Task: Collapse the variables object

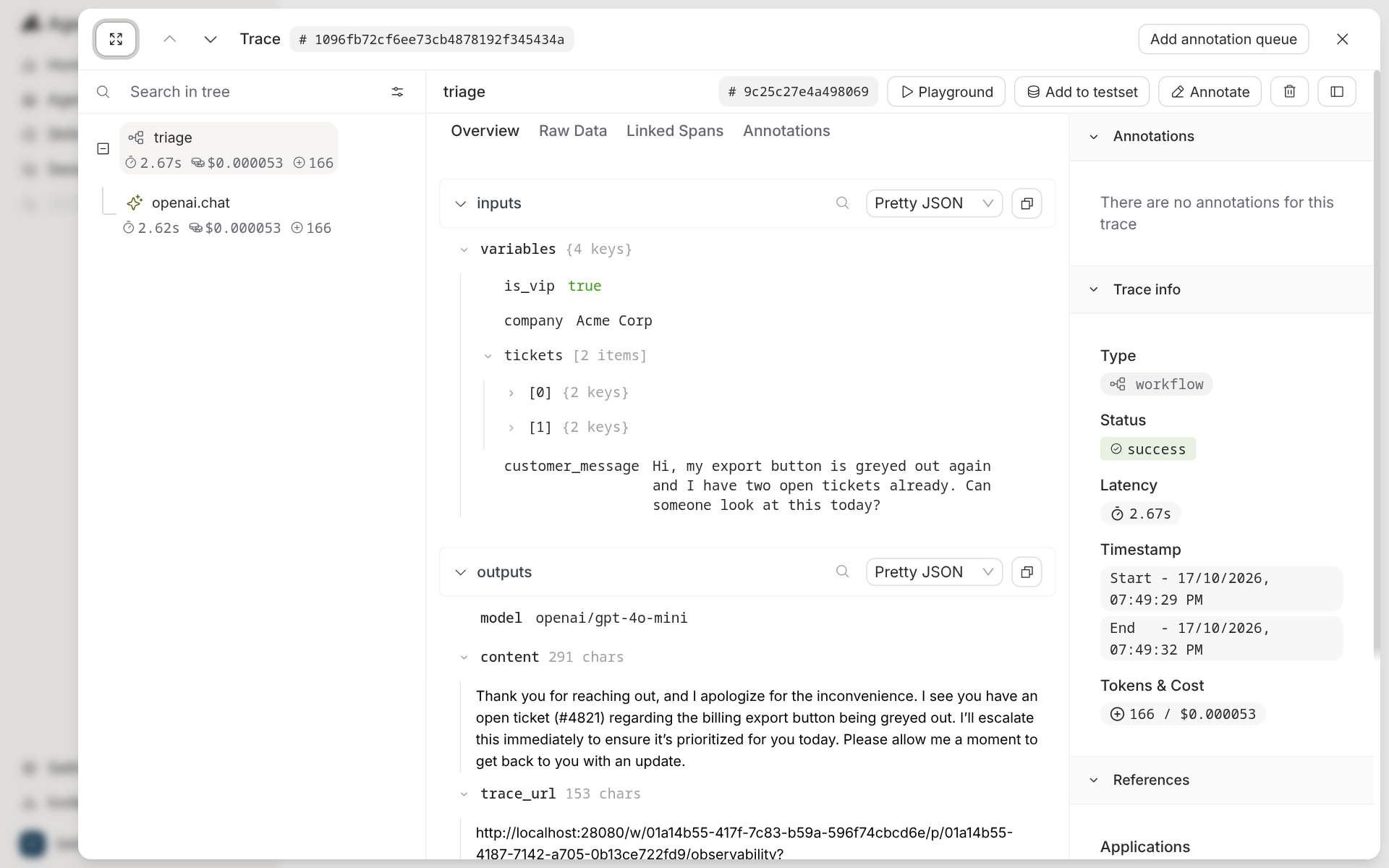Action: (x=464, y=250)
